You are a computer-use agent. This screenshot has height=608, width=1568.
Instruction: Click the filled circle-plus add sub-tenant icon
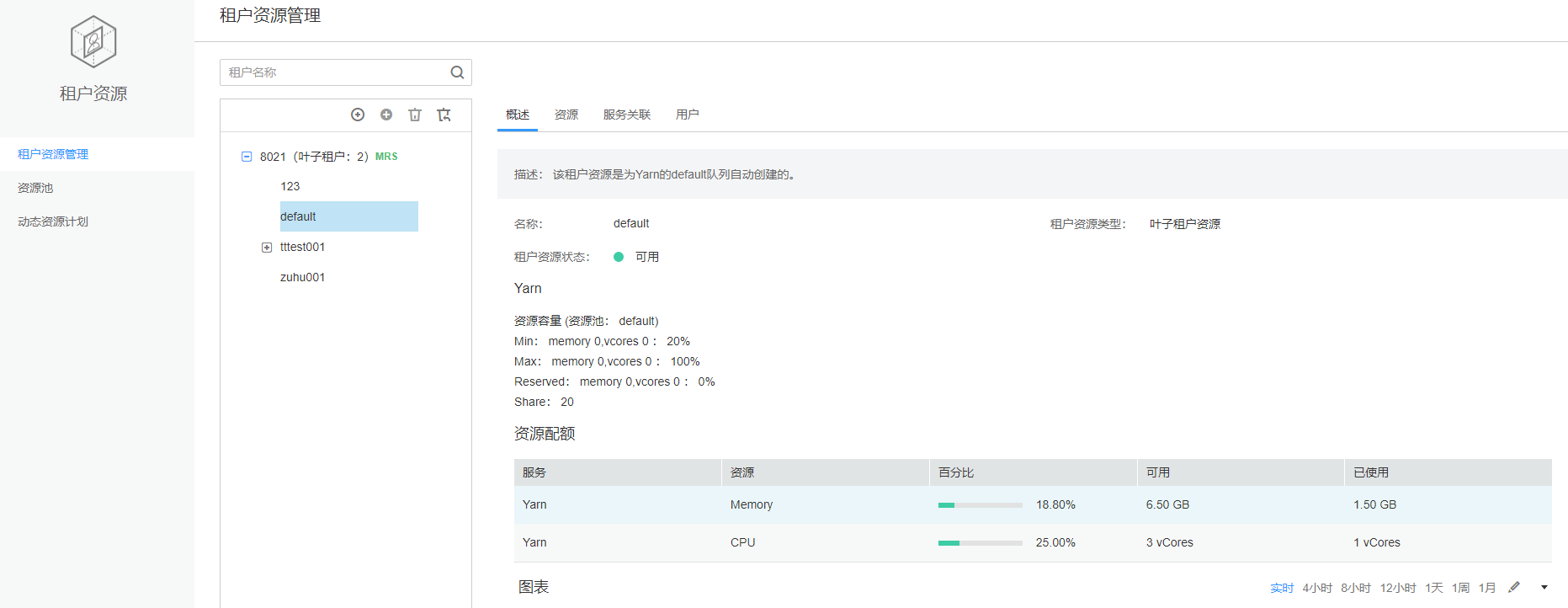(386, 115)
